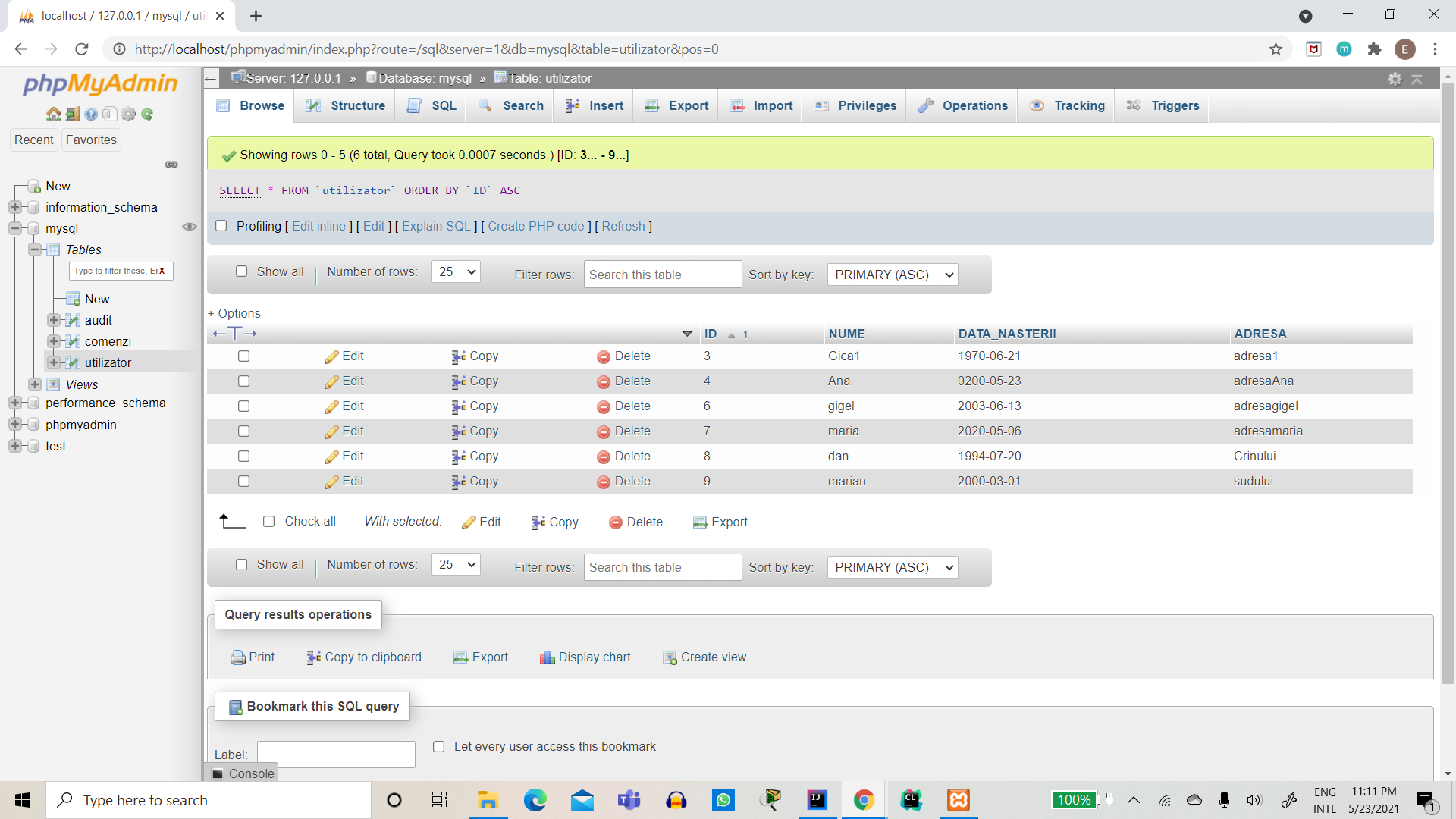Image resolution: width=1456 pixels, height=819 pixels.
Task: Click Print icon in query results operations
Action: coord(237,657)
